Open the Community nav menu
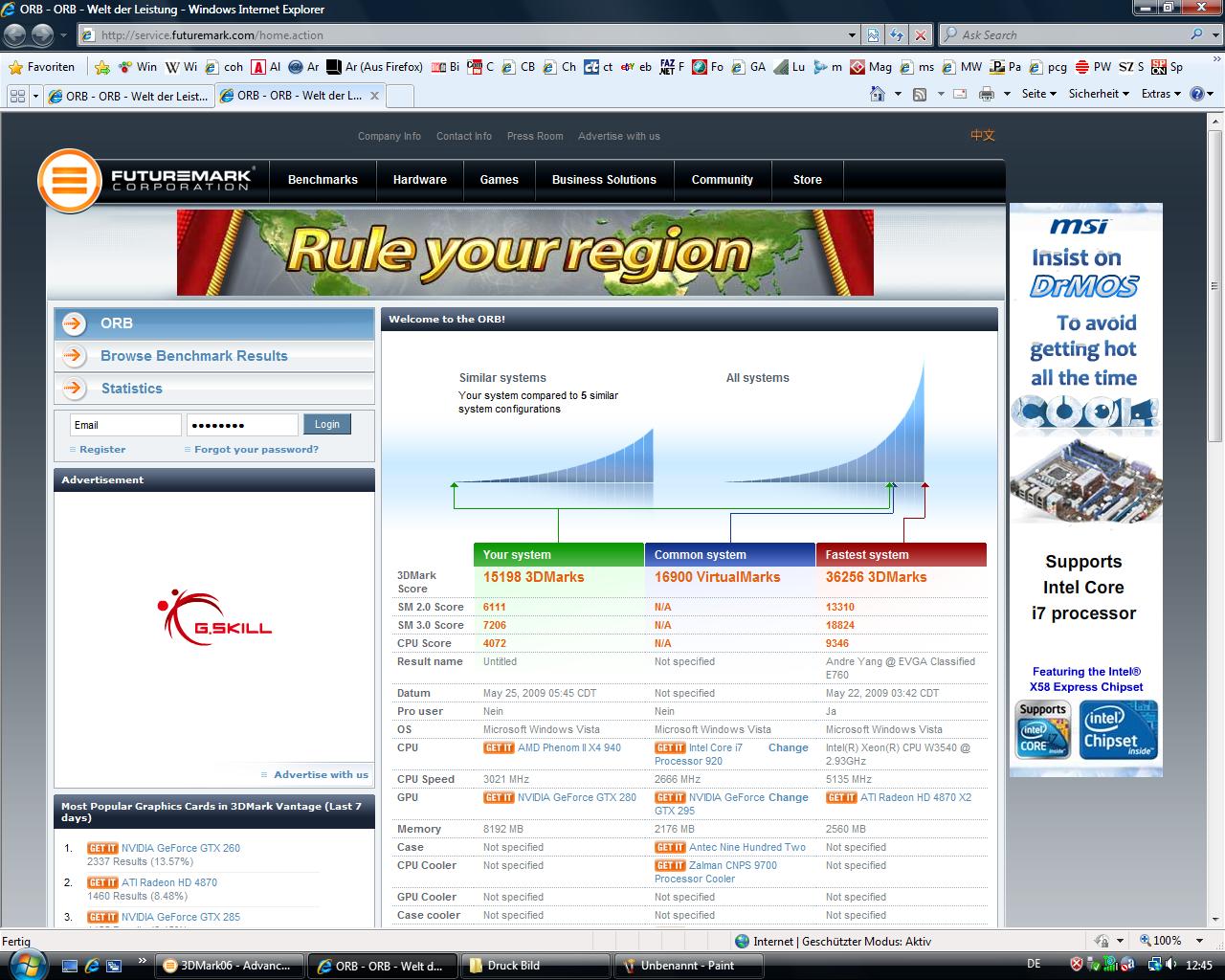Image resolution: width=1225 pixels, height=980 pixels. [722, 180]
